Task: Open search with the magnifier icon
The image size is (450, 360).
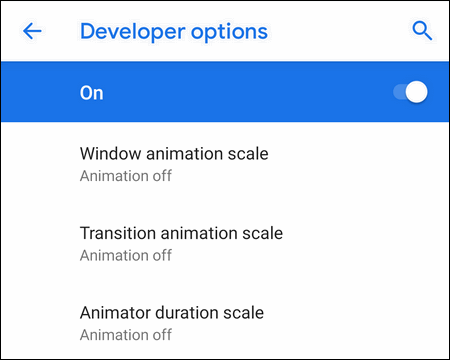Action: (422, 31)
